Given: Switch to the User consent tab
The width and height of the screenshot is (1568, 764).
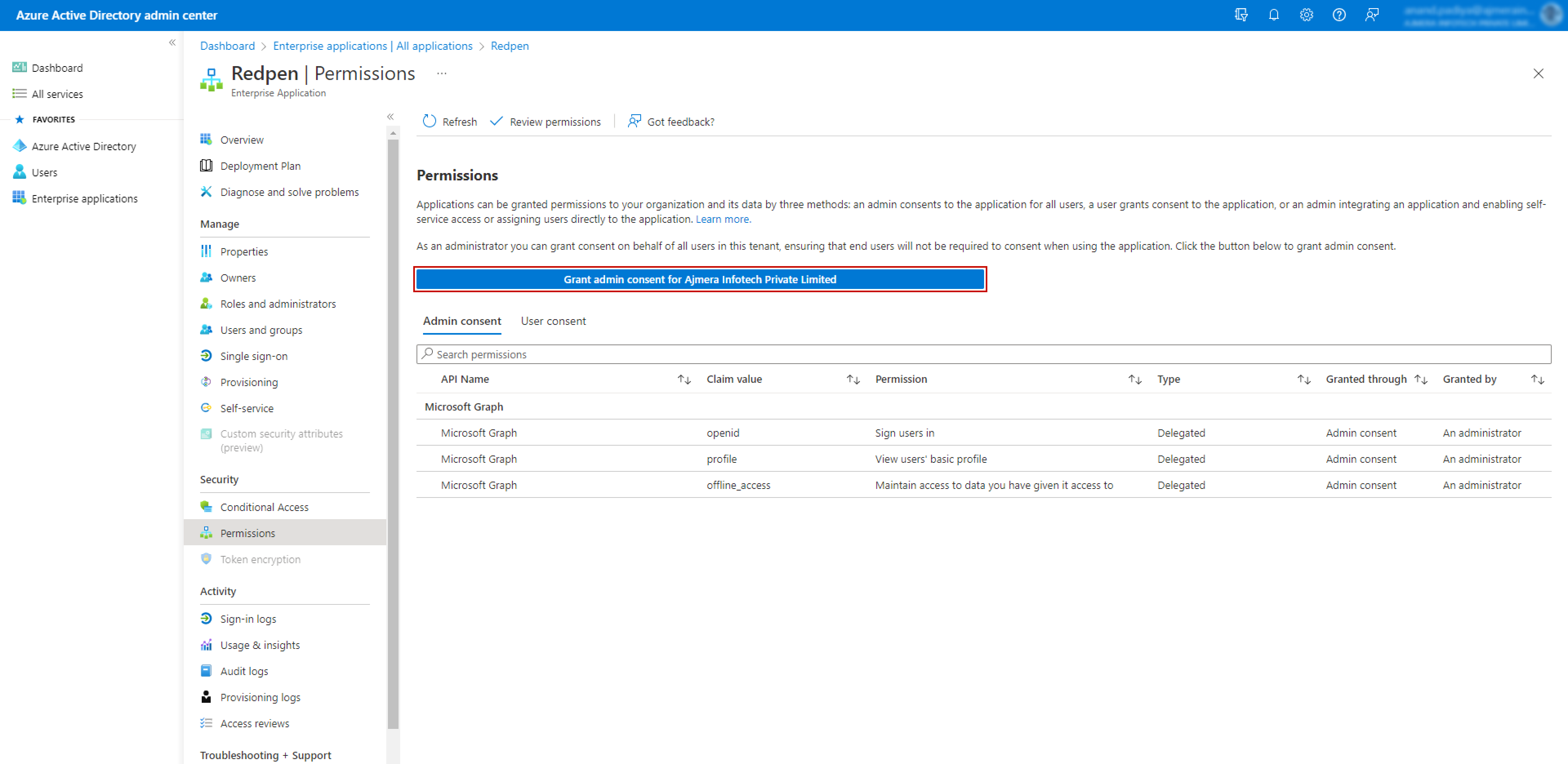Looking at the screenshot, I should (x=553, y=321).
